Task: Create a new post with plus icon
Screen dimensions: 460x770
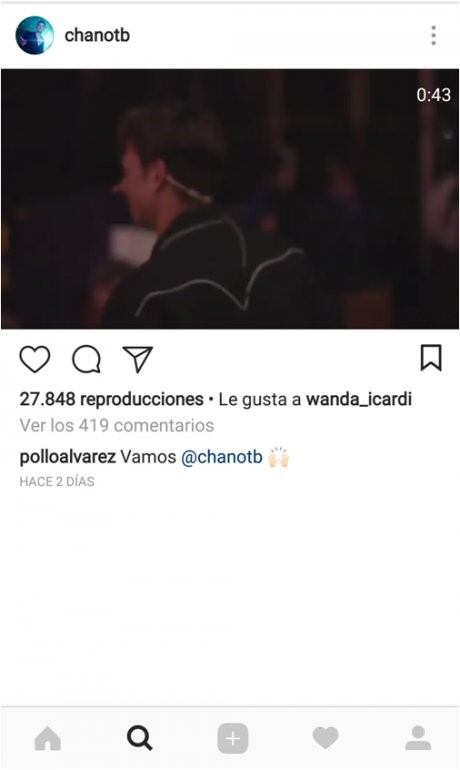Action: pyautogui.click(x=233, y=738)
